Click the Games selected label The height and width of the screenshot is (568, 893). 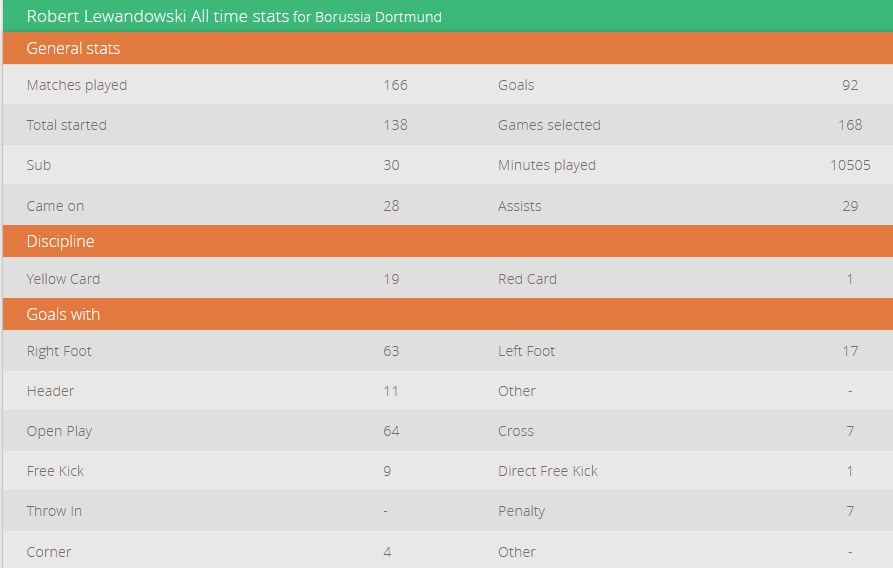click(549, 125)
